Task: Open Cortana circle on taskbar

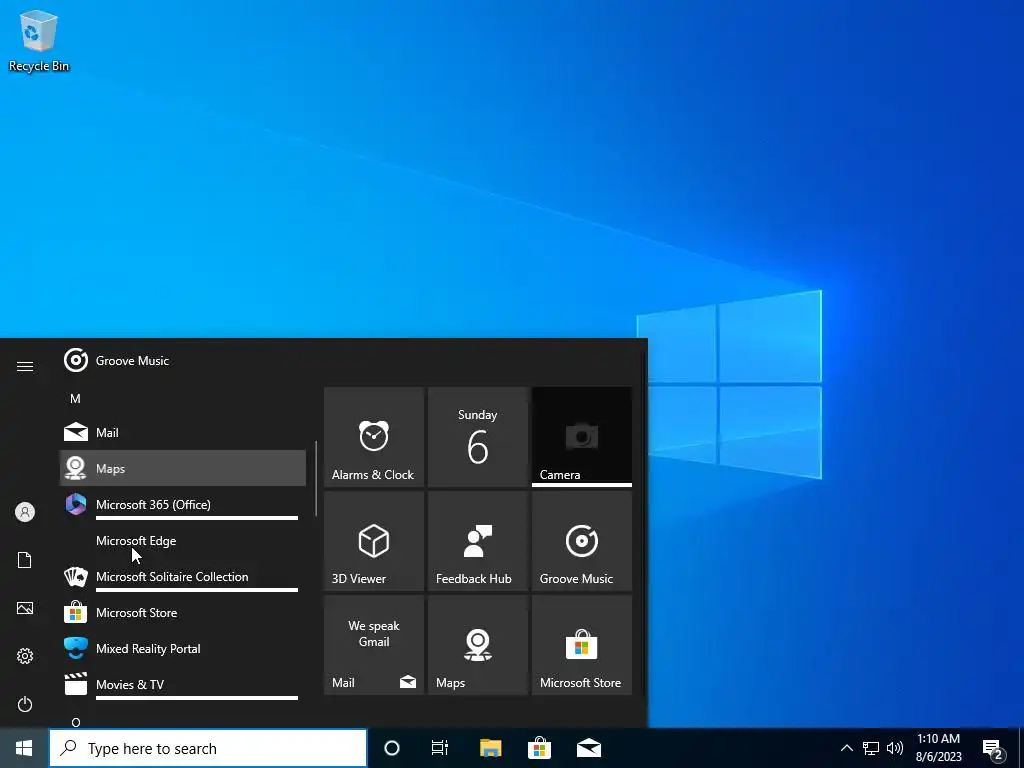Action: pos(391,748)
